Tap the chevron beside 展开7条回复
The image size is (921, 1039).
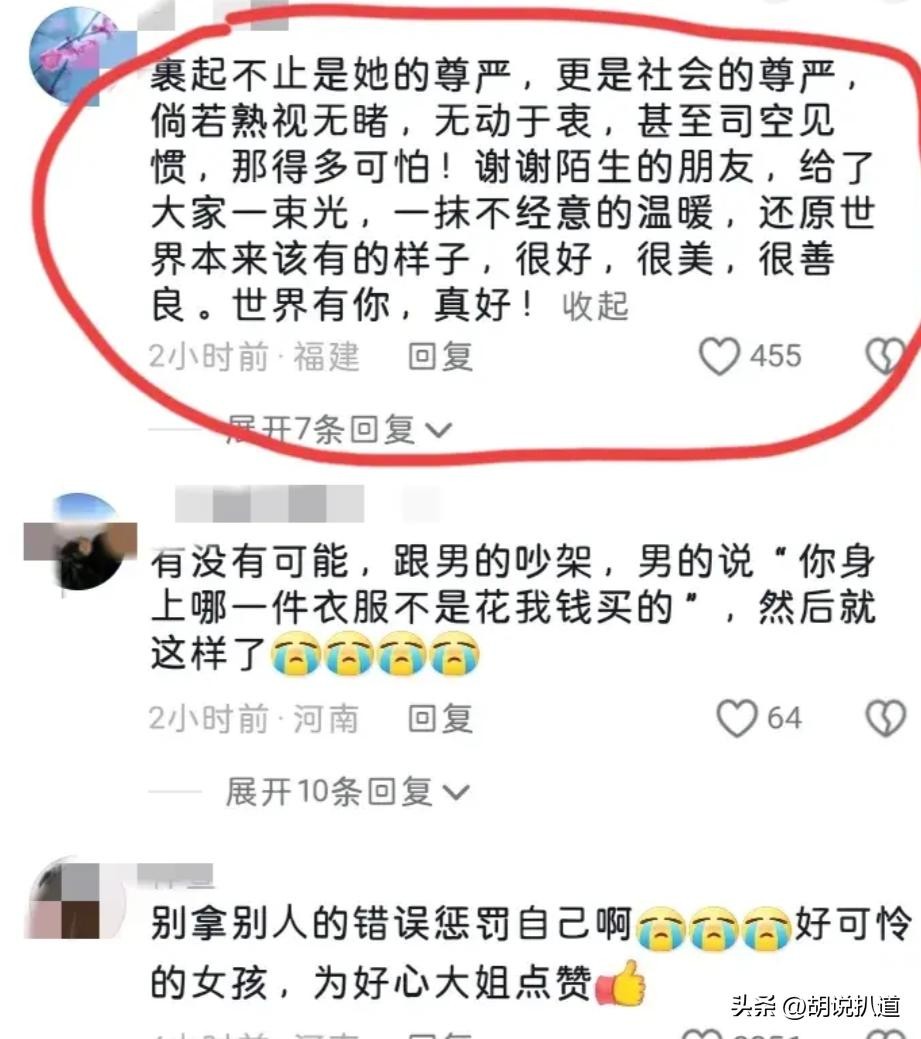click(x=438, y=431)
